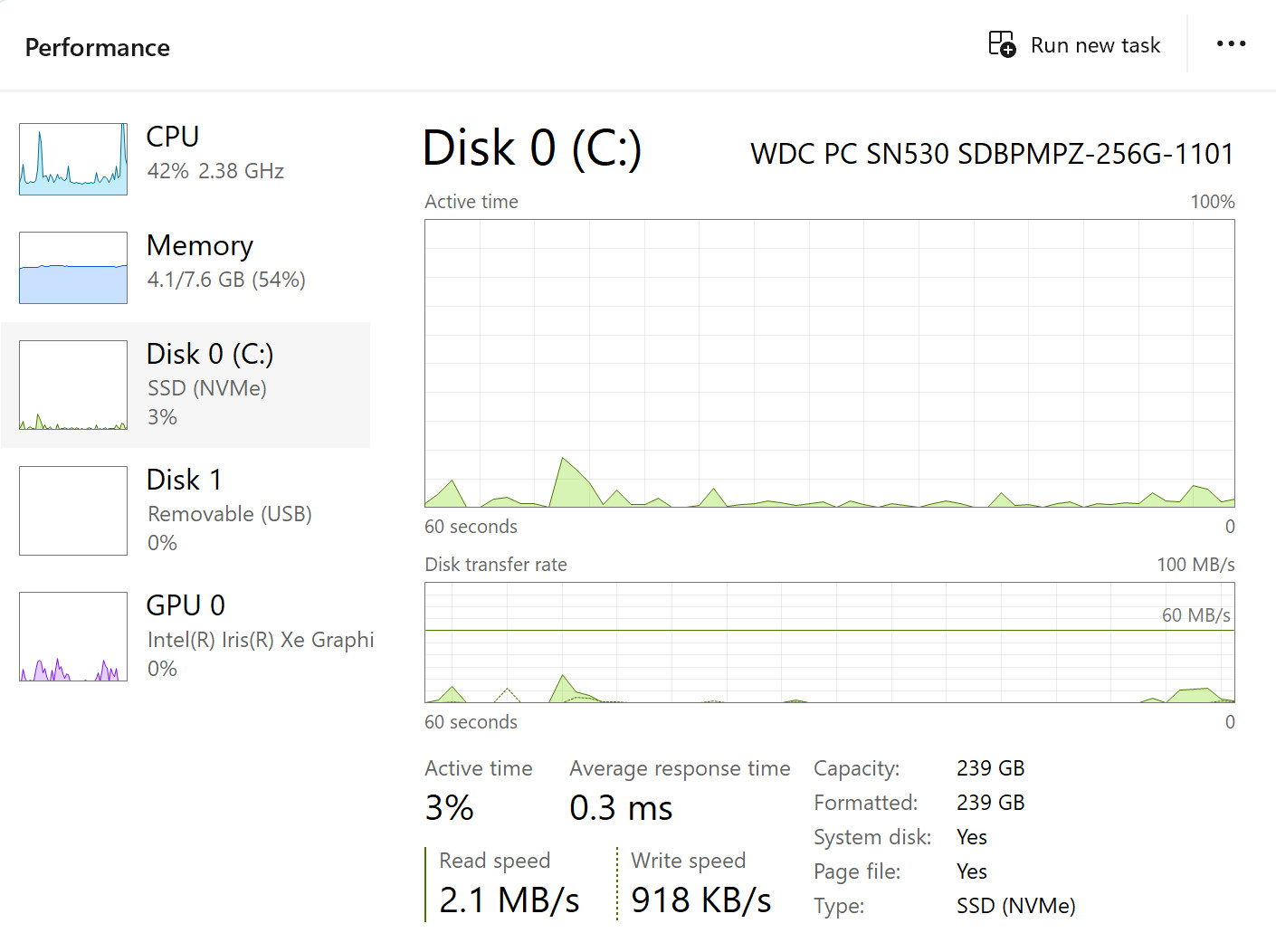
Task: Open GPU 0 Intel Iris Xe entry
Action: [186, 636]
